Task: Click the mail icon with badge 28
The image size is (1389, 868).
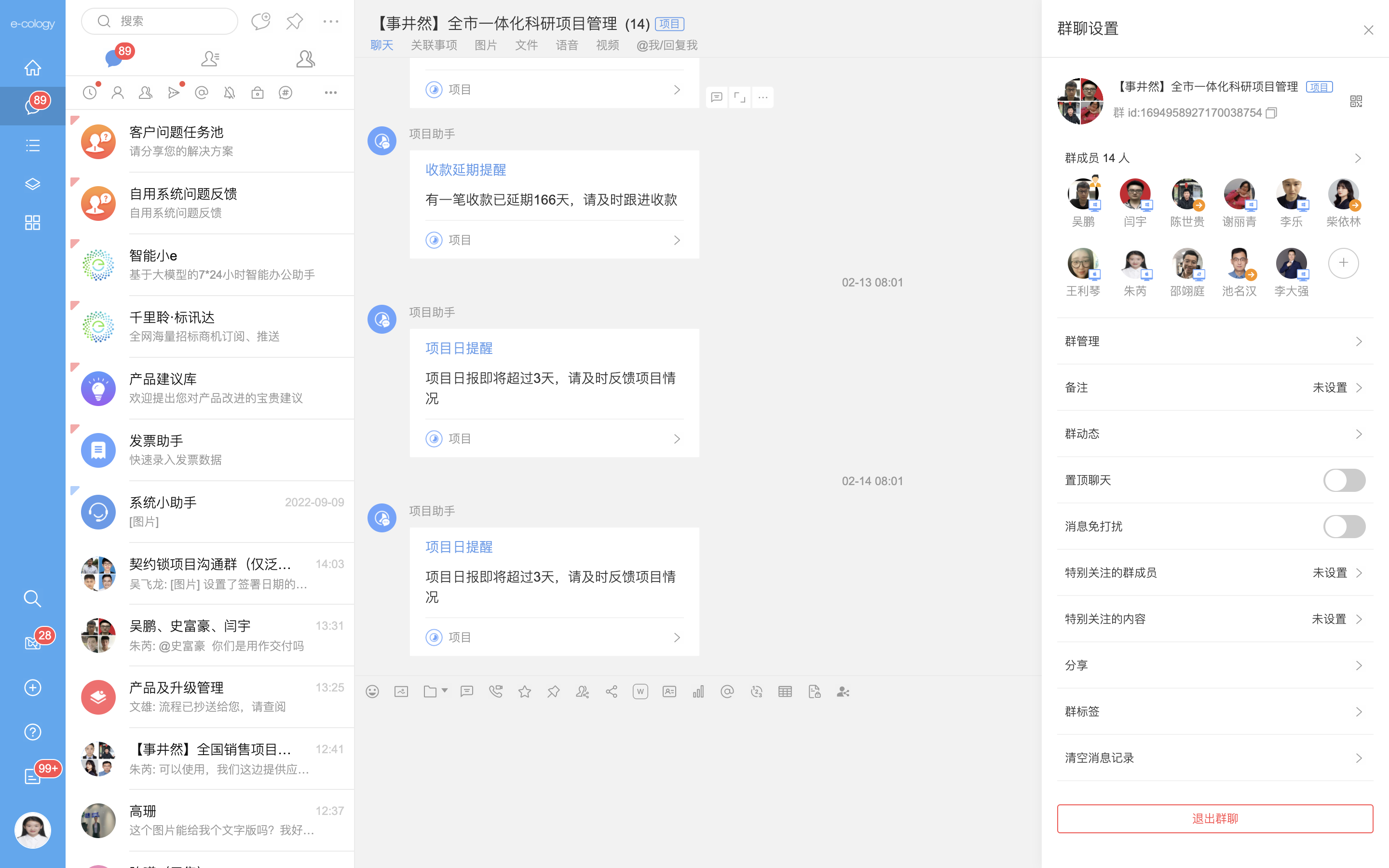Action: point(33,643)
